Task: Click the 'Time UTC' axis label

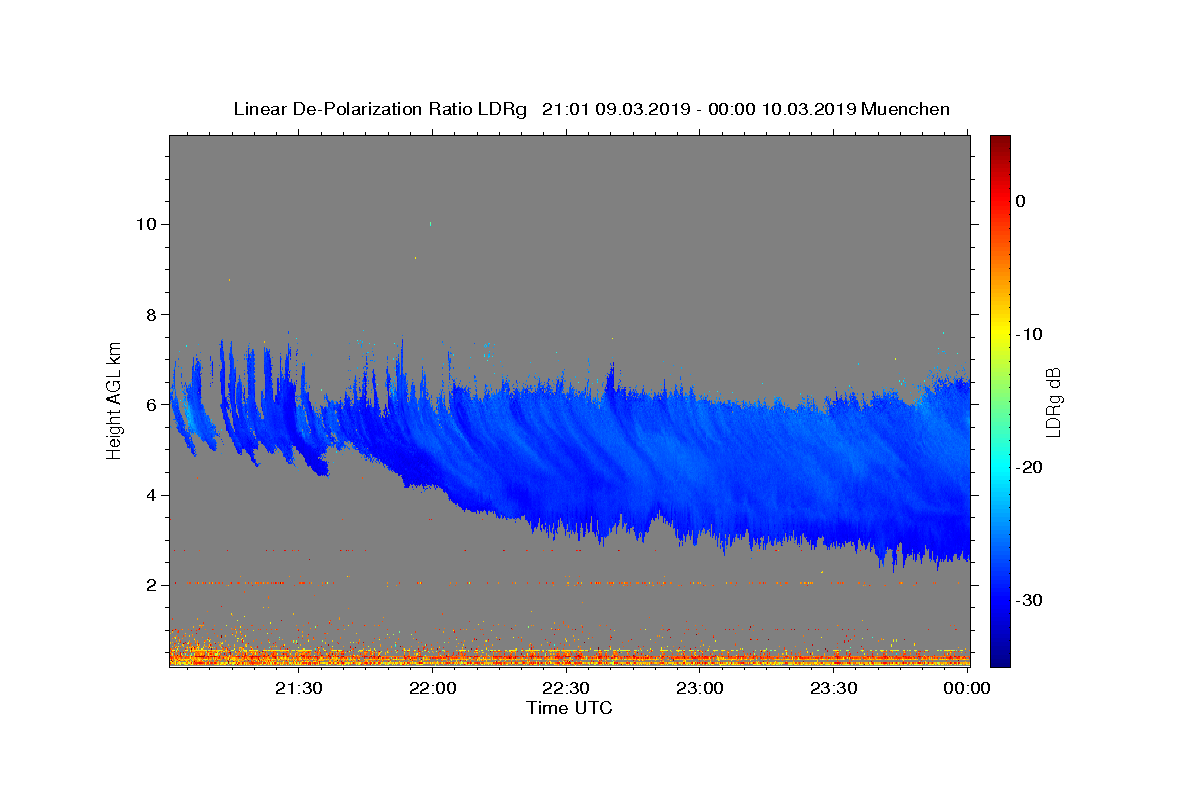Action: [x=569, y=708]
